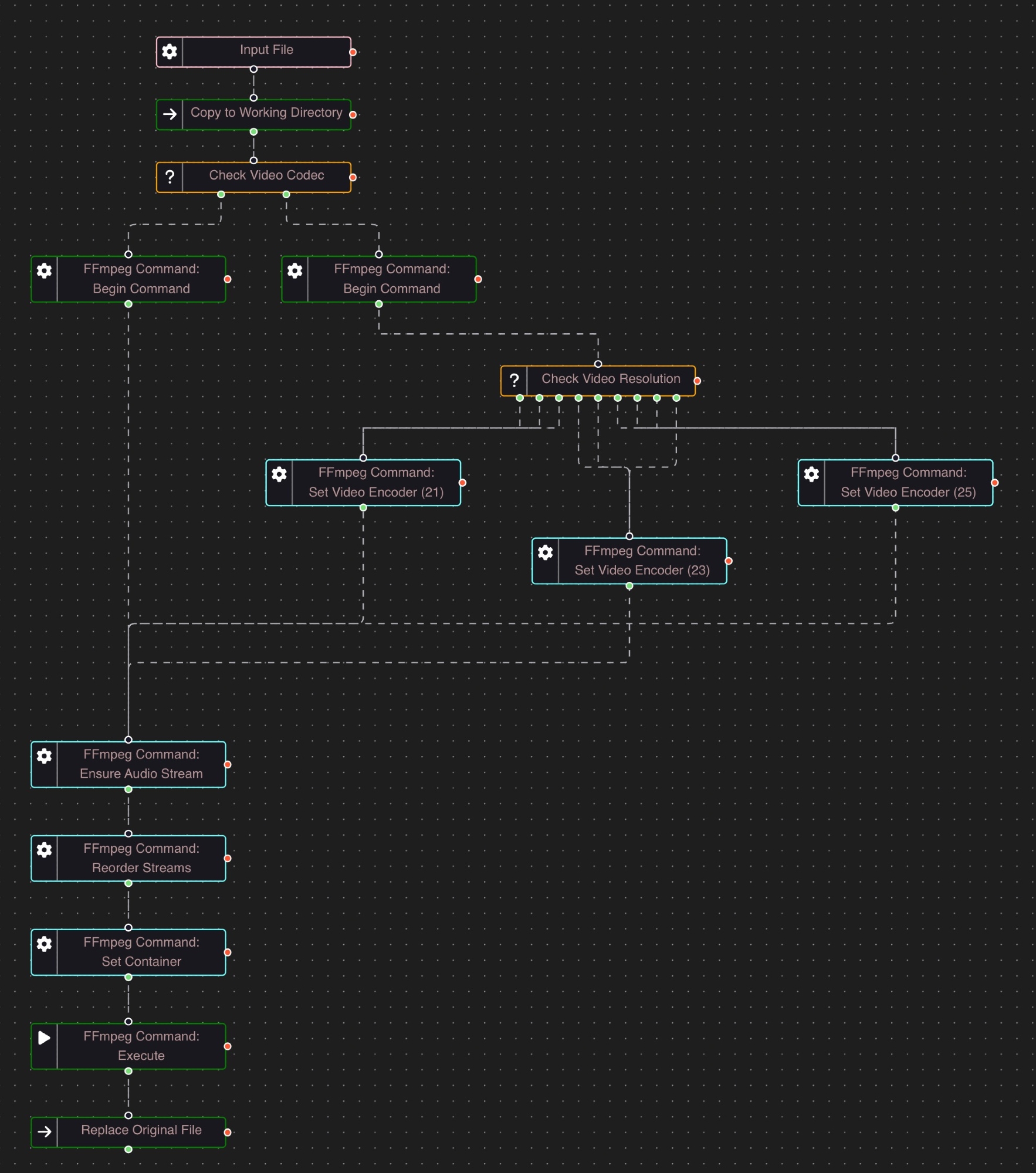The height and width of the screenshot is (1173, 1036).
Task: Click the question mark icon on Check Video Resolution
Action: coord(514,380)
